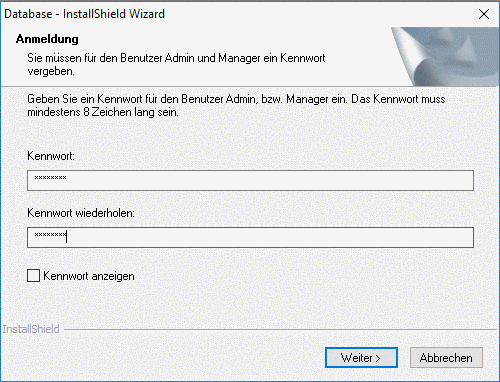Screen dimensions: 500x382
Task: Focus the first Kennwort password field
Action: click(x=250, y=180)
